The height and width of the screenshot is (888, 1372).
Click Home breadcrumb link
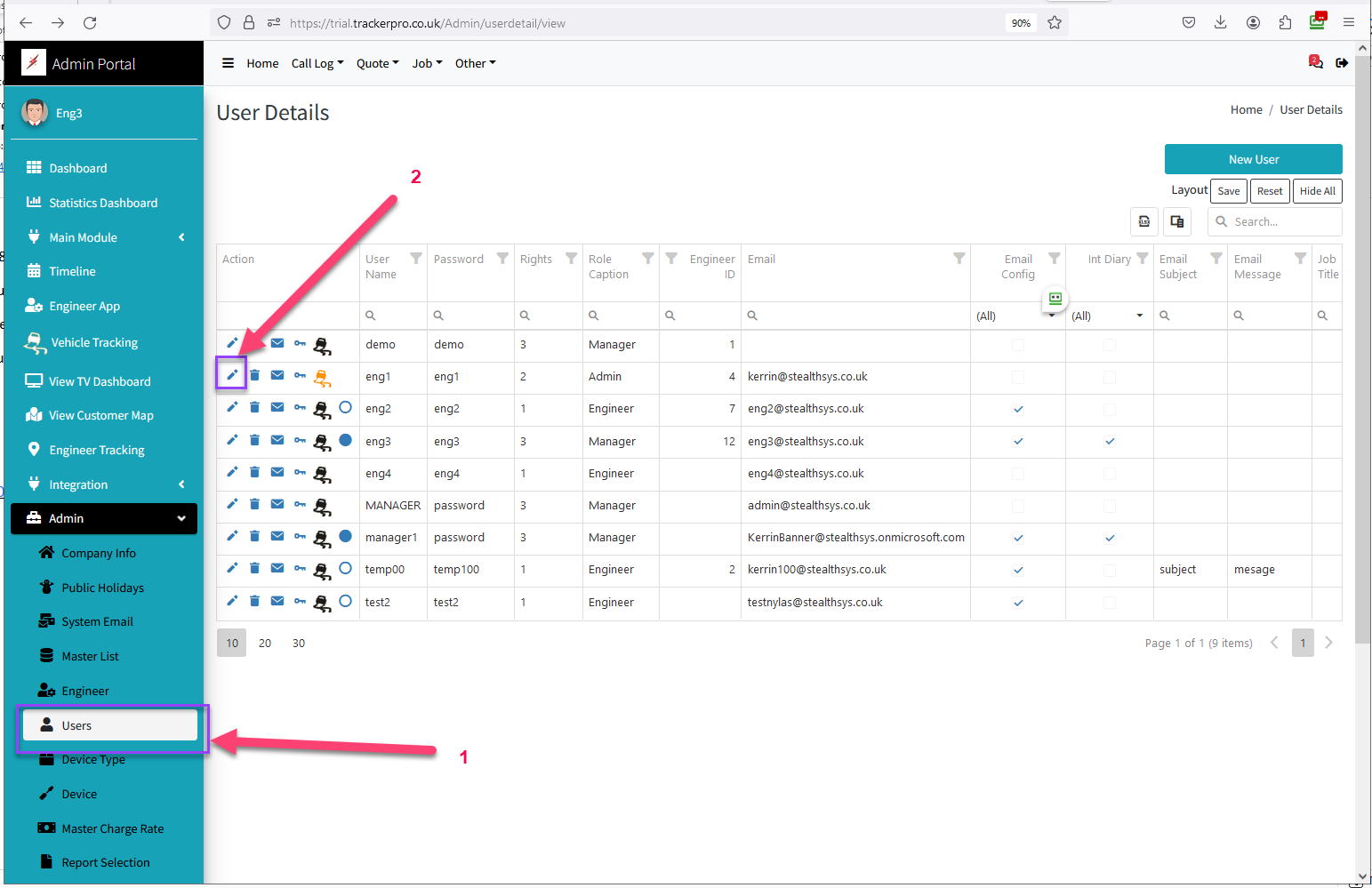1246,109
